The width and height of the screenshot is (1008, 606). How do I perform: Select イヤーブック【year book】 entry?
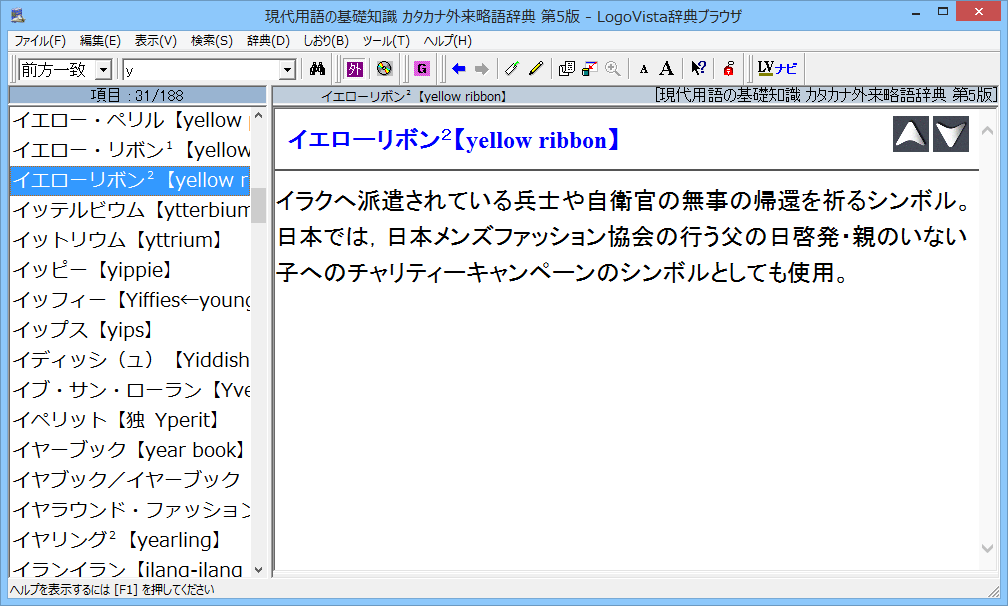coord(128,450)
